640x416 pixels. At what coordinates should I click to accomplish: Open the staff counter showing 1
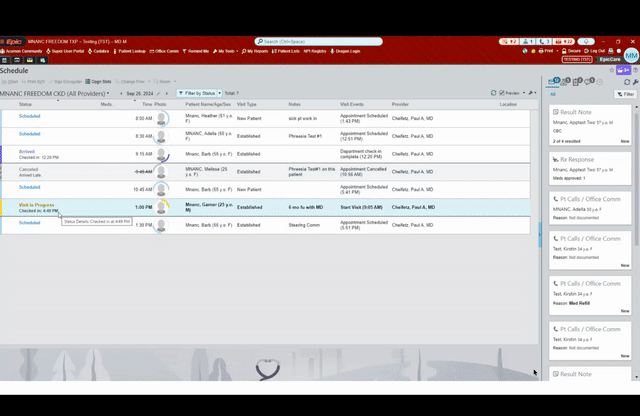pyautogui.click(x=528, y=41)
